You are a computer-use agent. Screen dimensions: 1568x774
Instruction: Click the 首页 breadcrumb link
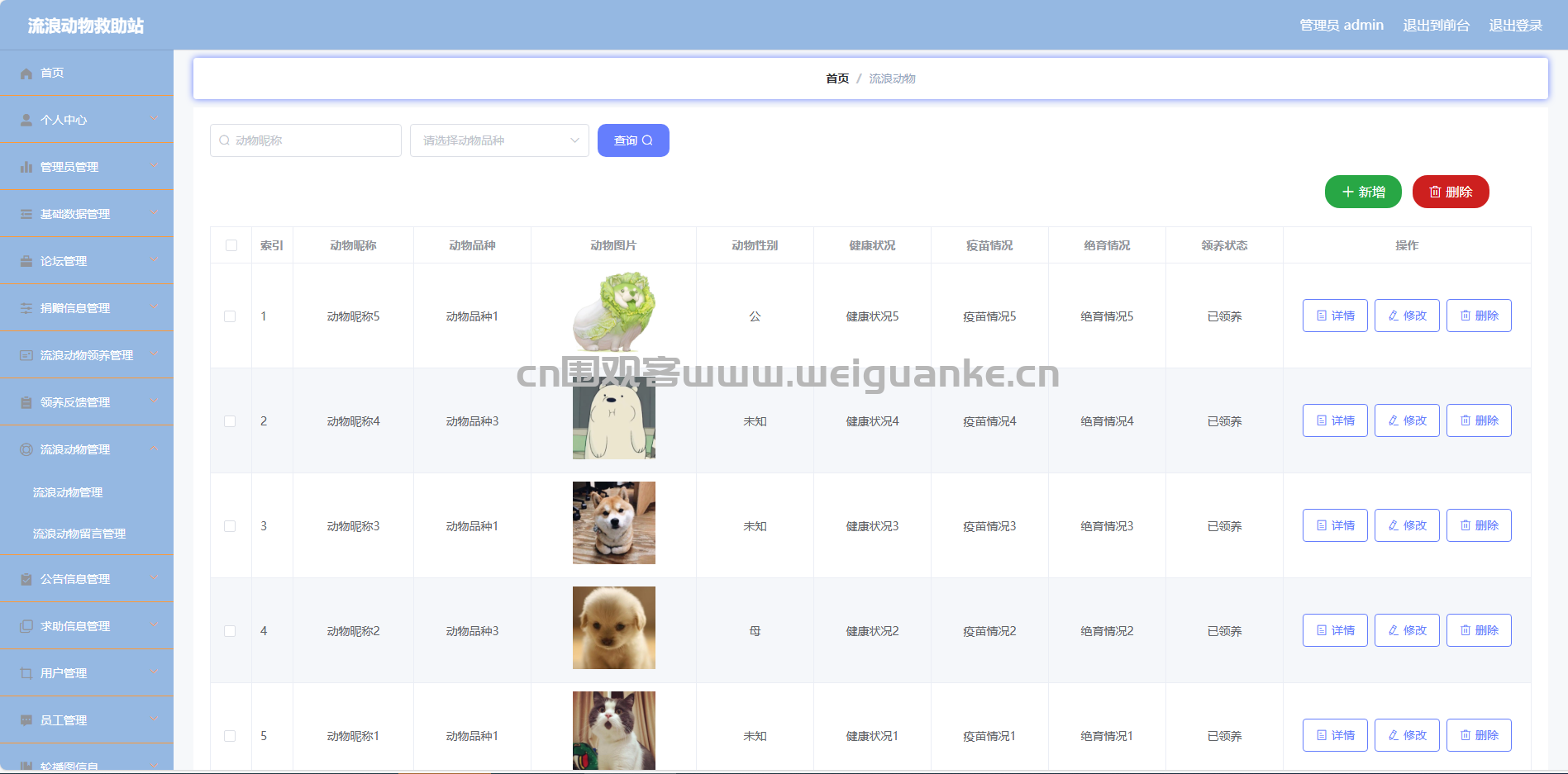click(x=837, y=78)
